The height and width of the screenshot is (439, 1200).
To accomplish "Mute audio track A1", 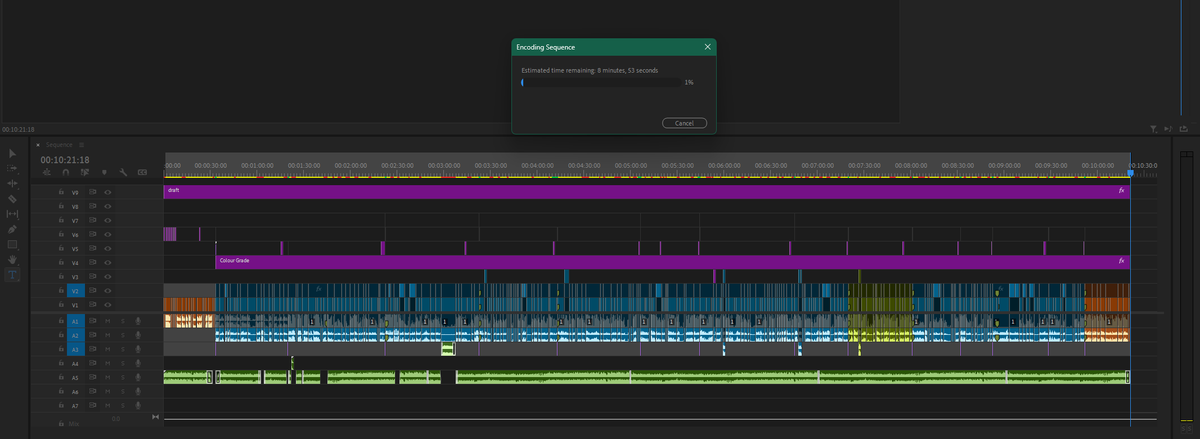I will coord(107,322).
